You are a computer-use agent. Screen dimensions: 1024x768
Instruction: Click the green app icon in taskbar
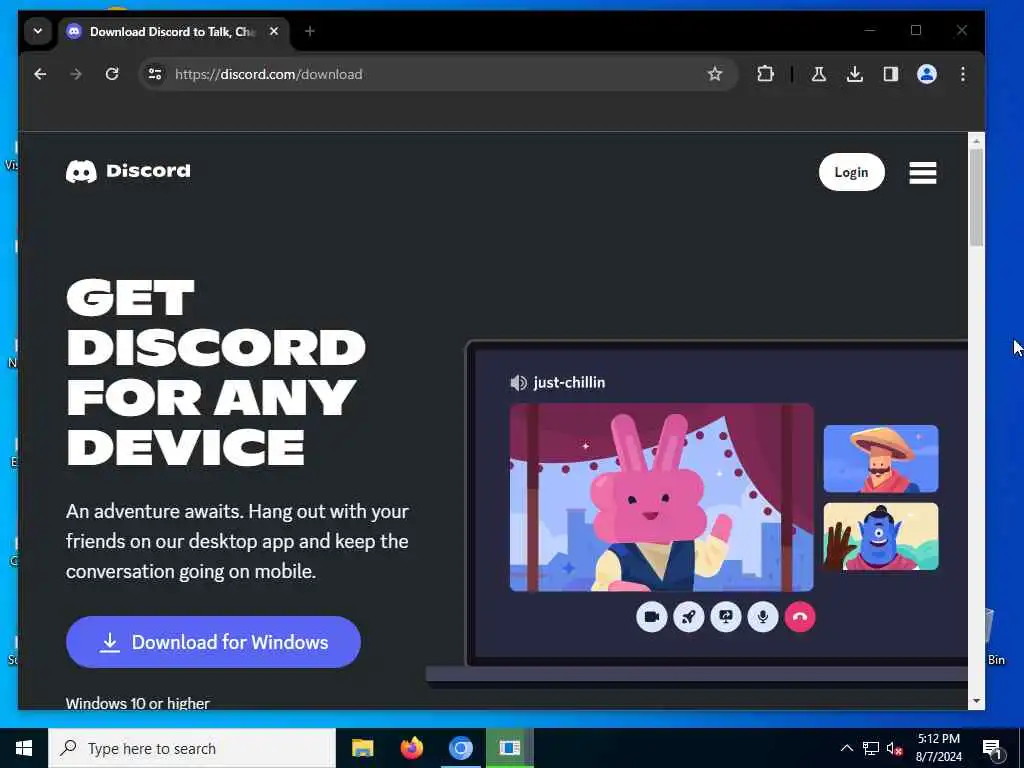(x=509, y=748)
